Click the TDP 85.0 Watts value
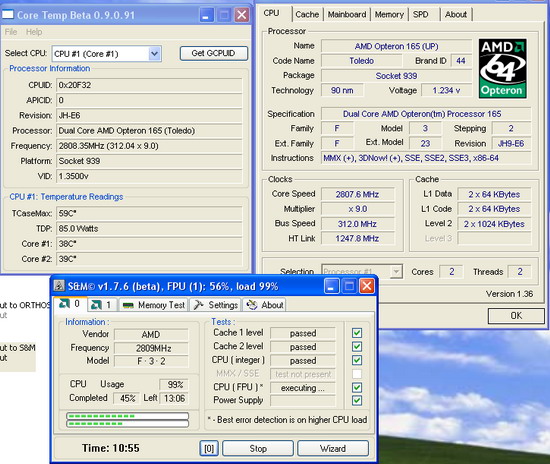This screenshot has height=464, width=550. 149,229
